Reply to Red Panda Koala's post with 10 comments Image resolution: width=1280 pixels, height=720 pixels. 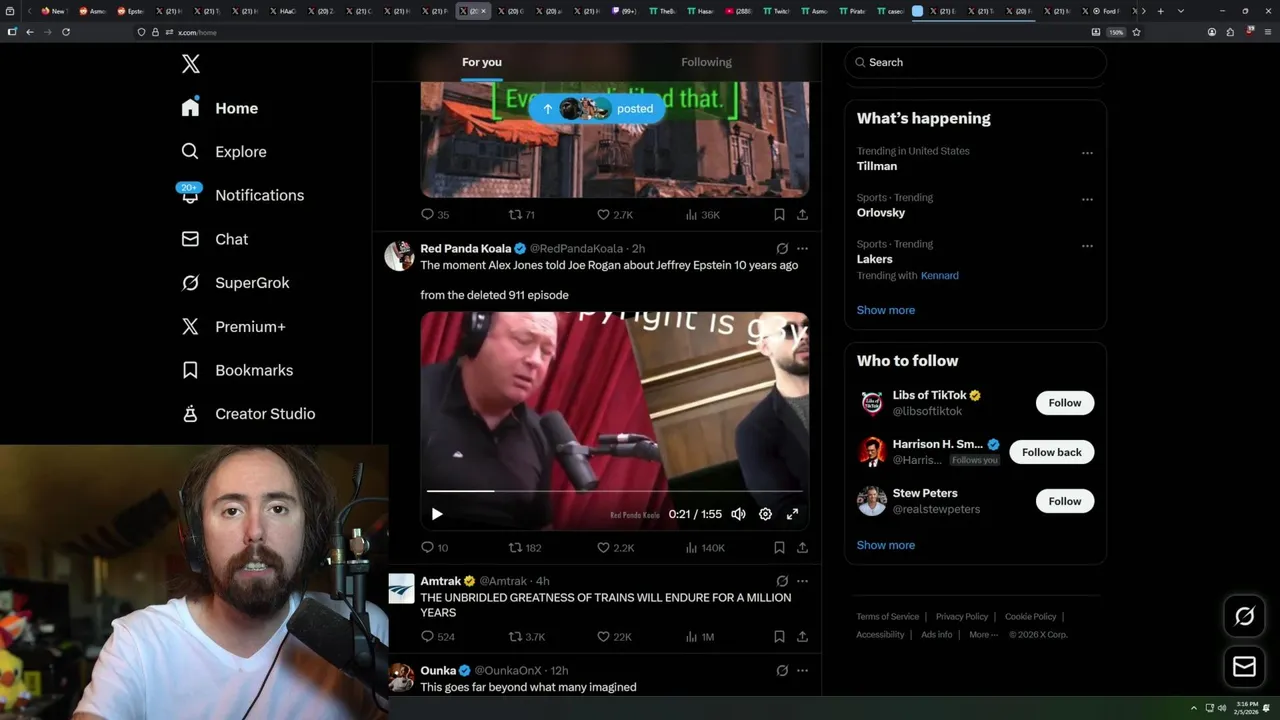435,547
